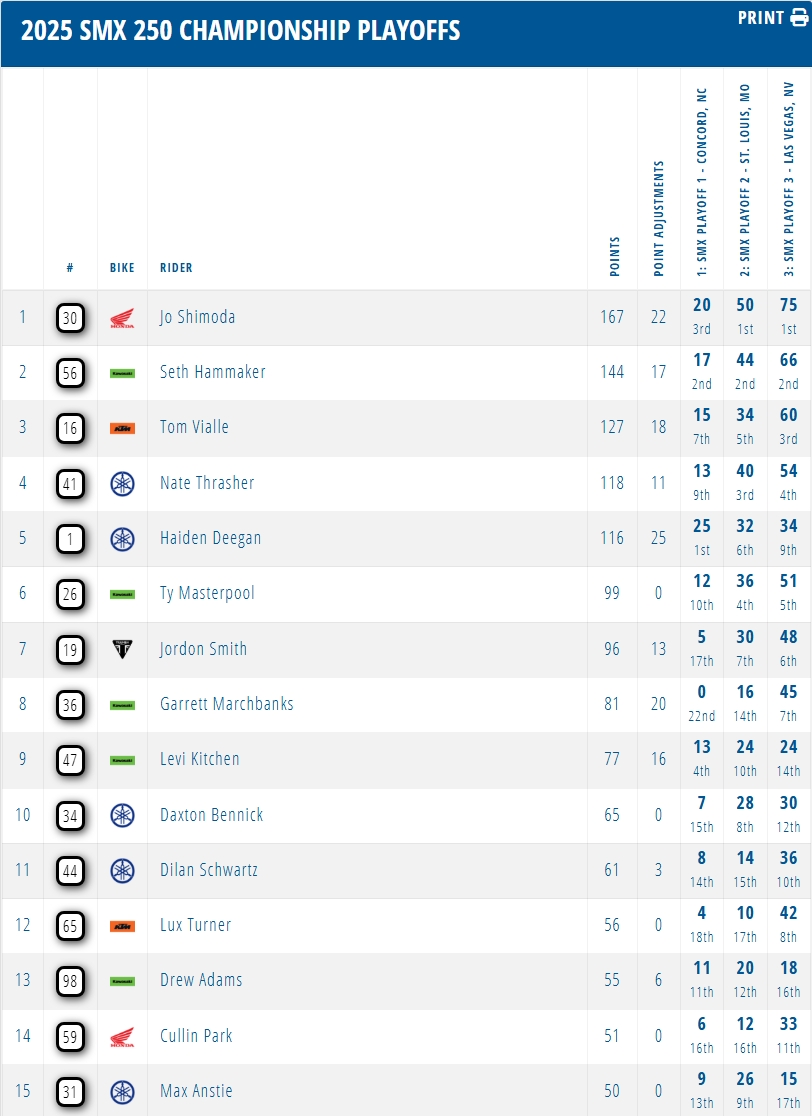This screenshot has height=1116, width=812.
Task: Open Lux Turner's rider profile
Action: (x=195, y=925)
